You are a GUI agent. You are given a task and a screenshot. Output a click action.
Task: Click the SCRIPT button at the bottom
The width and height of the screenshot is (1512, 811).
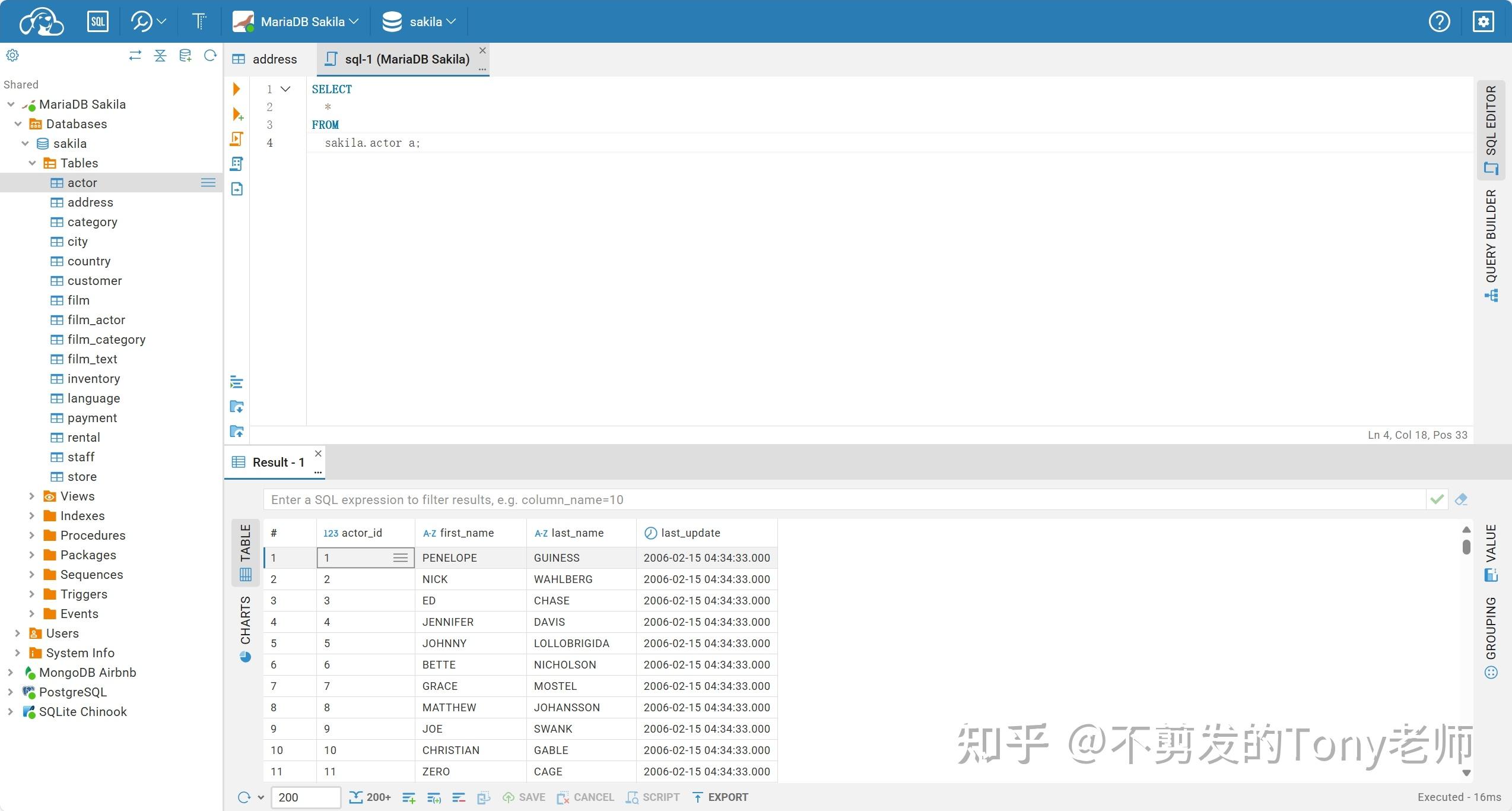pyautogui.click(x=652, y=797)
